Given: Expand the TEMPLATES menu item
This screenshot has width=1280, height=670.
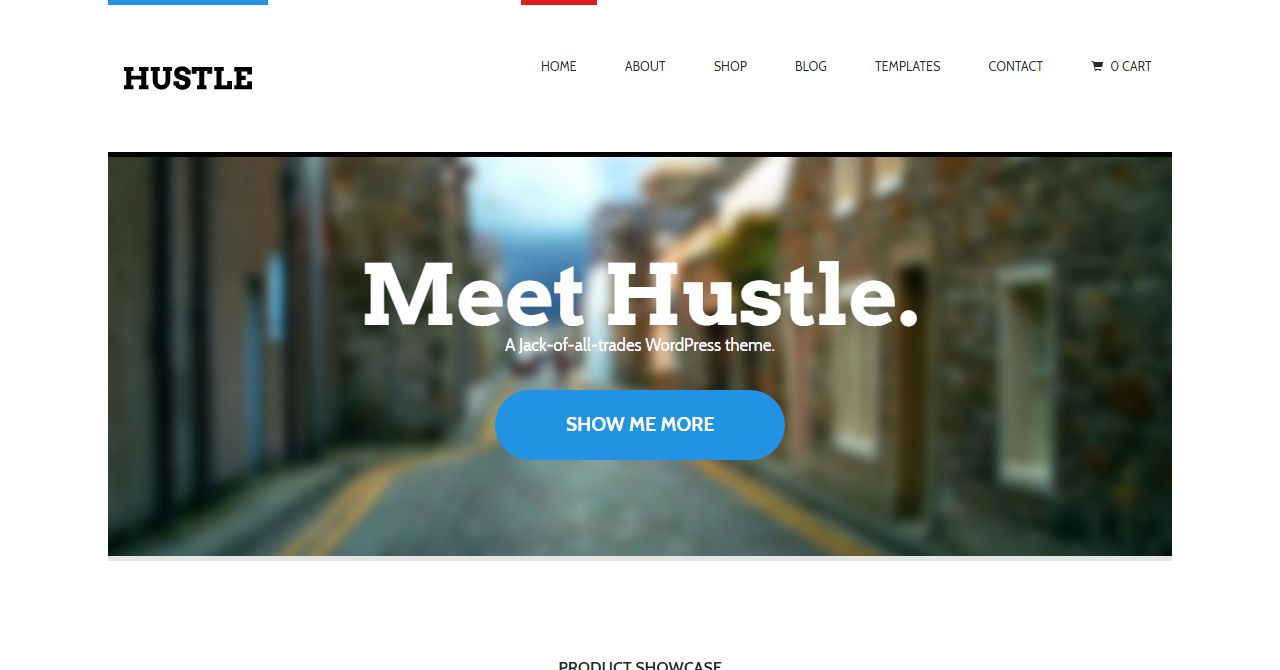Looking at the screenshot, I should 907,66.
